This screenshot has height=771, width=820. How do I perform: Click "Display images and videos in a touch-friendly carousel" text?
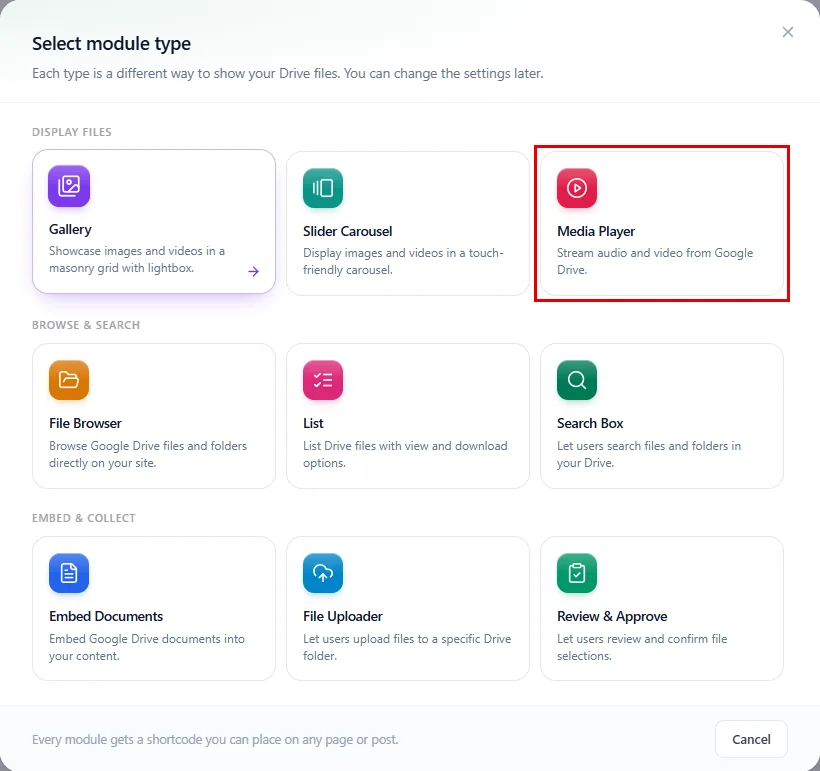(x=403, y=262)
